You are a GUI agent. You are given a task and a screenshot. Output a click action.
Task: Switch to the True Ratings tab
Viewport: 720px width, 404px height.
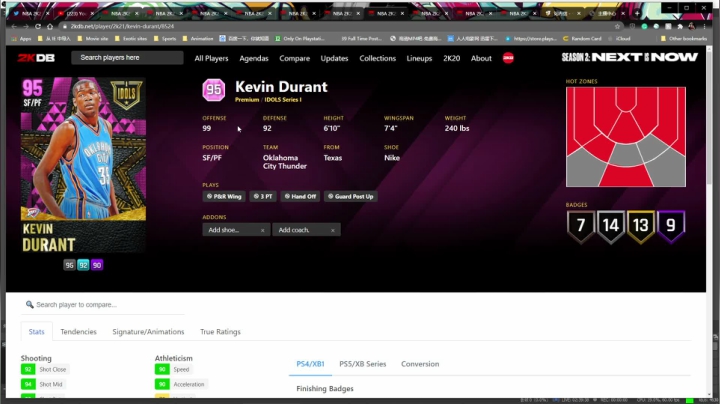[x=220, y=331]
